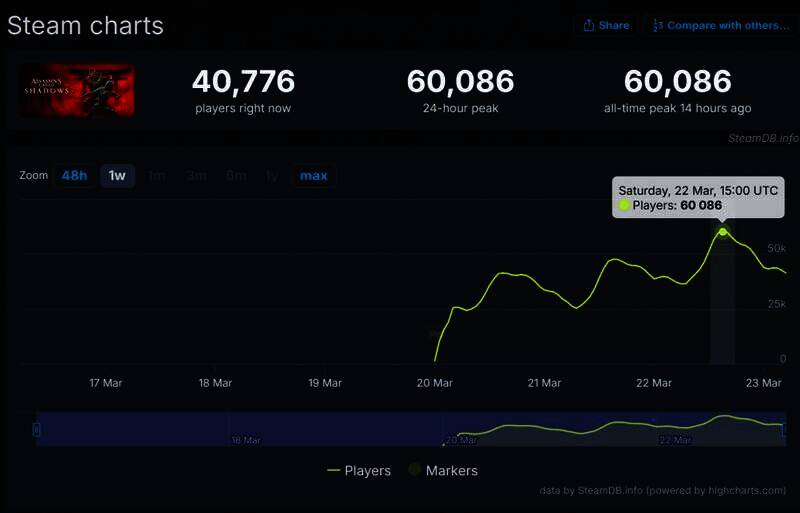Toggle the Markers series in legend
This screenshot has height=513, width=800.
tap(451, 470)
